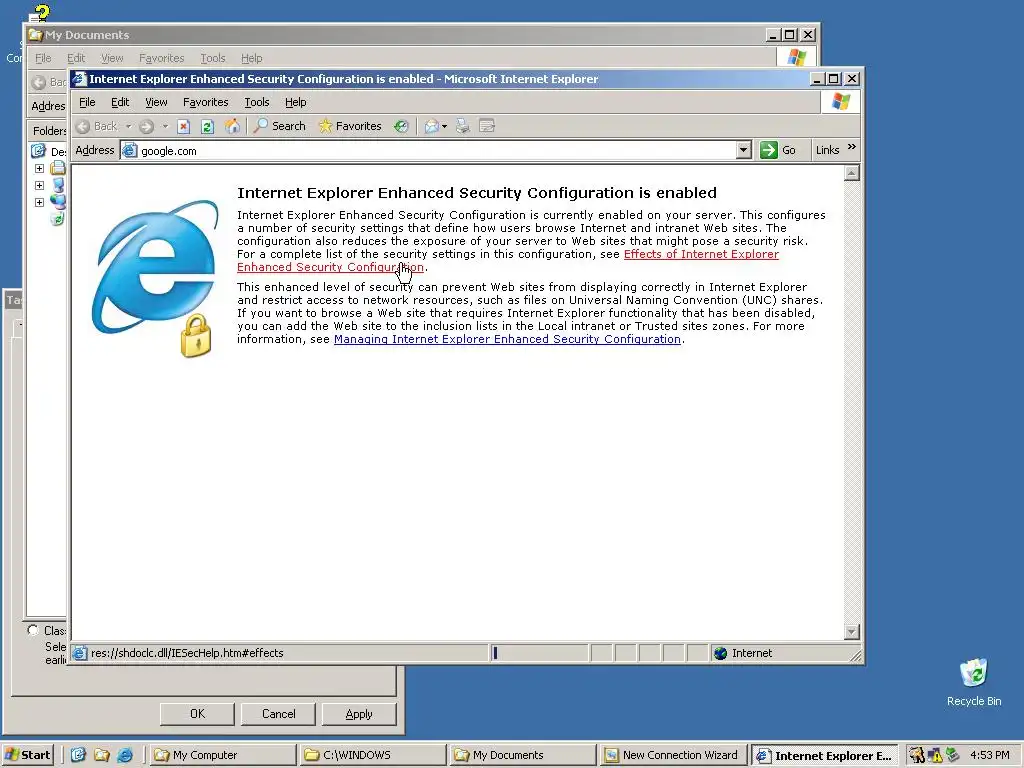Select the Classic radio button in background dialog
The width and height of the screenshot is (1024, 768).
pyautogui.click(x=33, y=630)
